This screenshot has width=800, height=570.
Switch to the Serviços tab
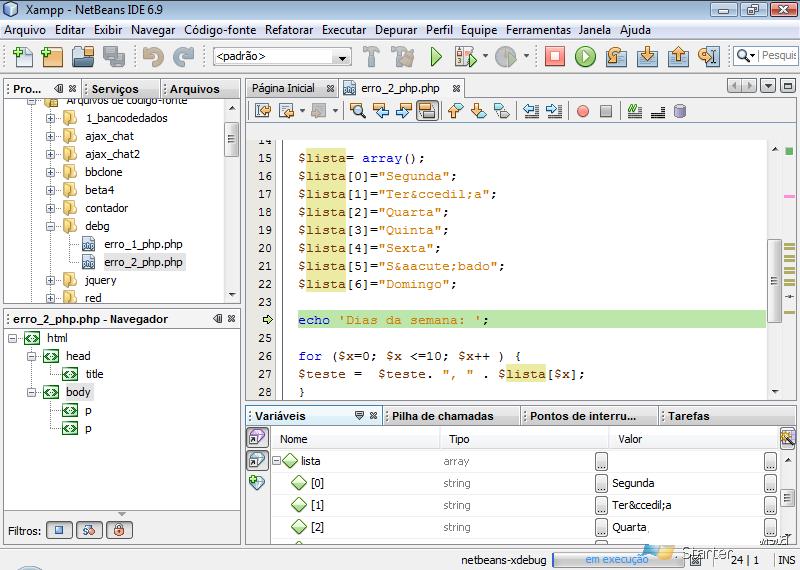click(x=115, y=89)
